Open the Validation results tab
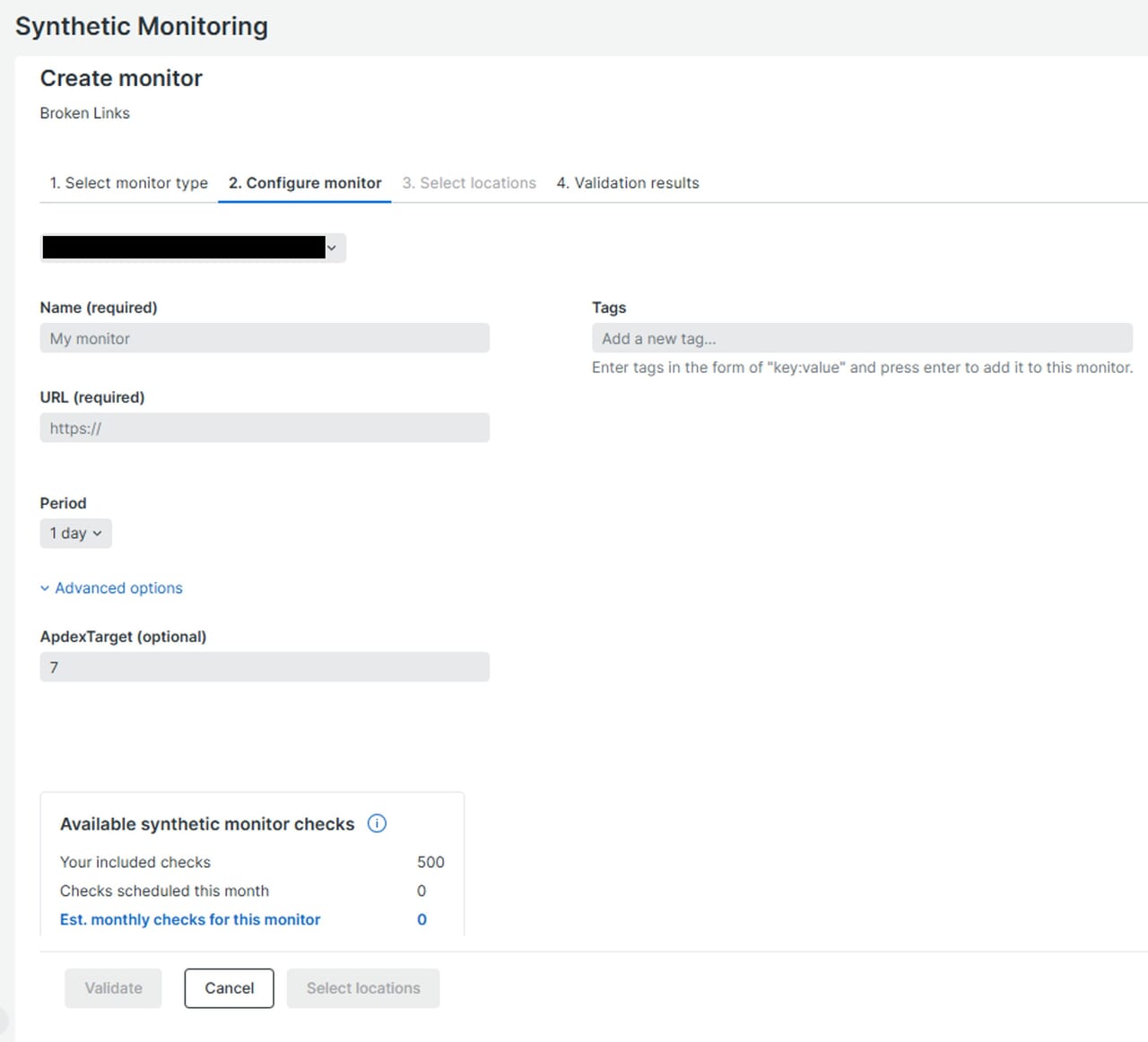The height and width of the screenshot is (1042, 1148). [628, 183]
